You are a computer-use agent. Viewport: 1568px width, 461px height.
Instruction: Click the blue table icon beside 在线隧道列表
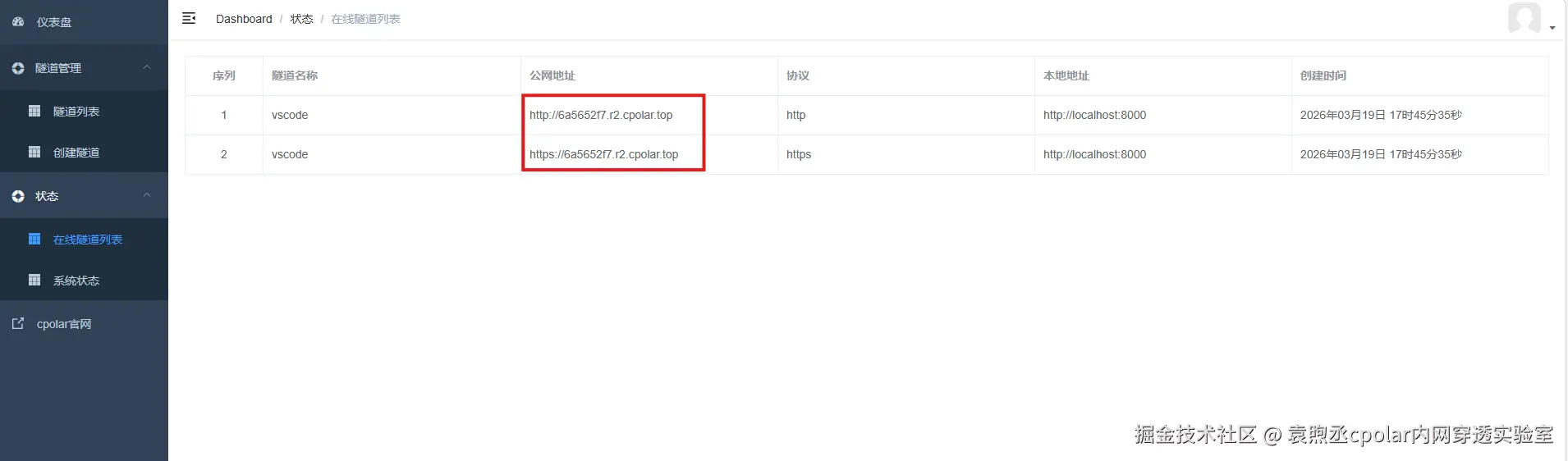34,239
